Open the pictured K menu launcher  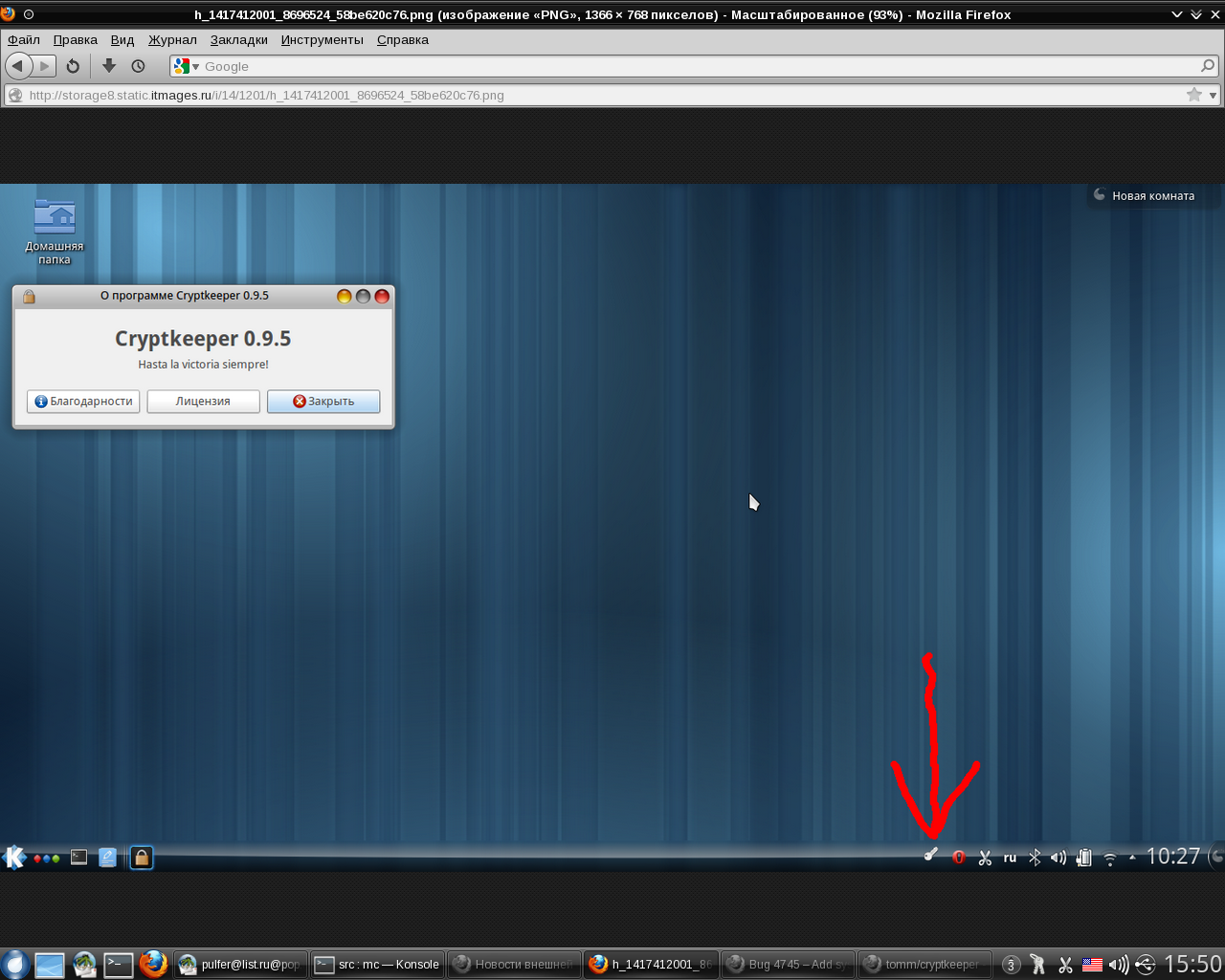point(14,857)
